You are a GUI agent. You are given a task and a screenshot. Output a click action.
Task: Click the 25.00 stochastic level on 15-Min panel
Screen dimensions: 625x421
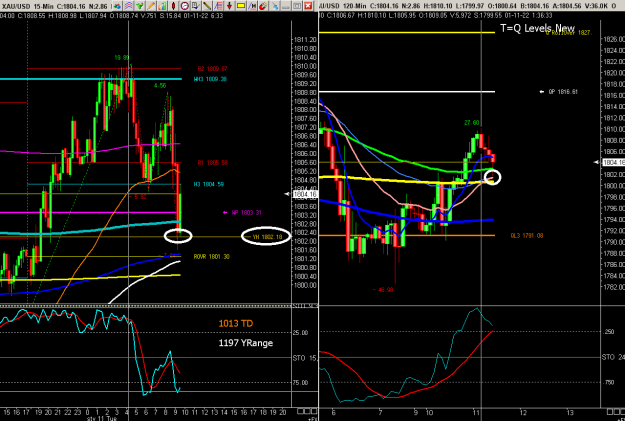click(x=300, y=332)
